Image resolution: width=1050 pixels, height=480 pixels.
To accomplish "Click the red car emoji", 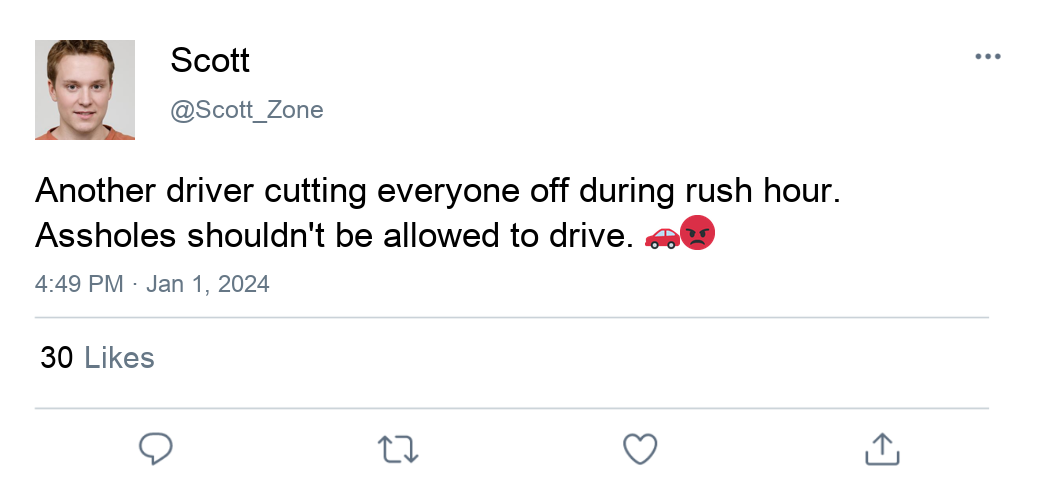I will click(x=662, y=236).
